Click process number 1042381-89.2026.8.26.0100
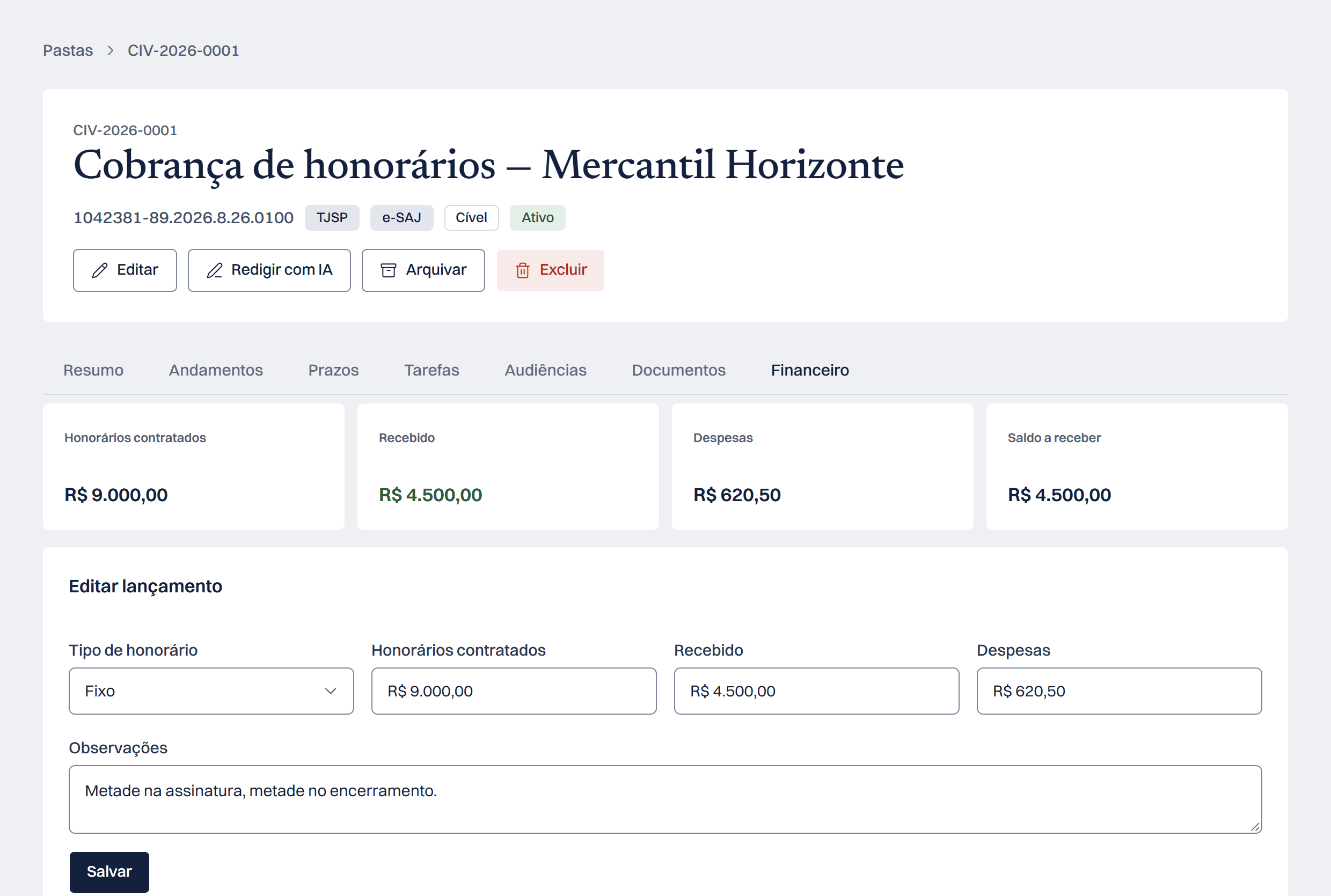The height and width of the screenshot is (896, 1331). coord(184,218)
